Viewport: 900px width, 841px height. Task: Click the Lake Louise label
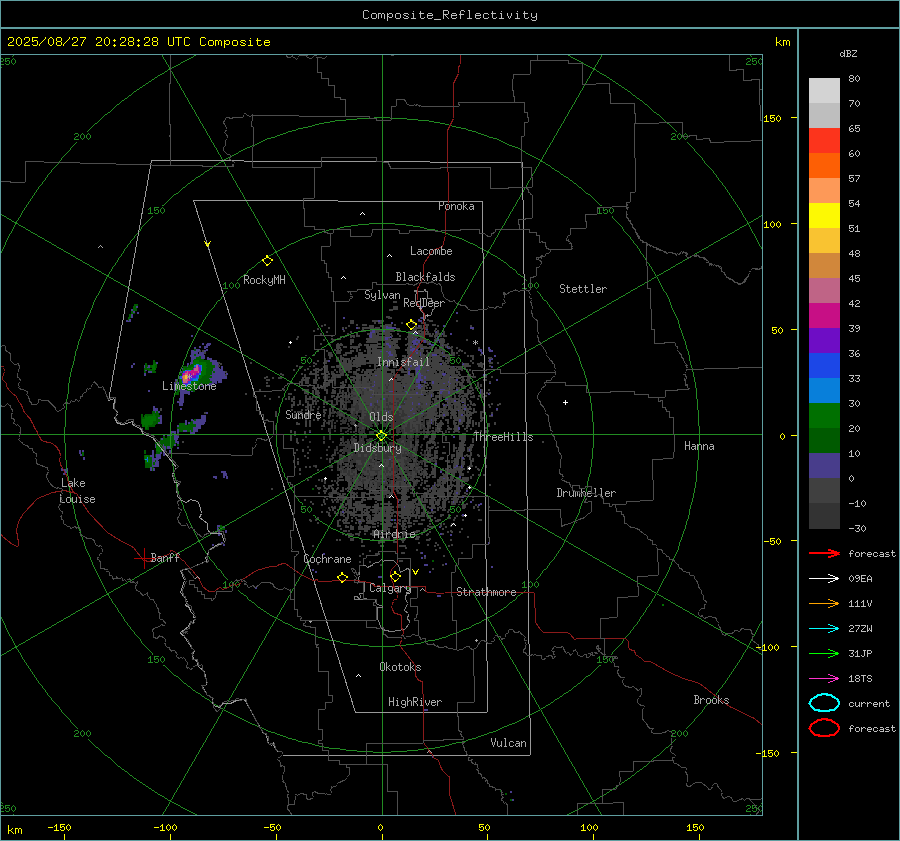pos(77,491)
